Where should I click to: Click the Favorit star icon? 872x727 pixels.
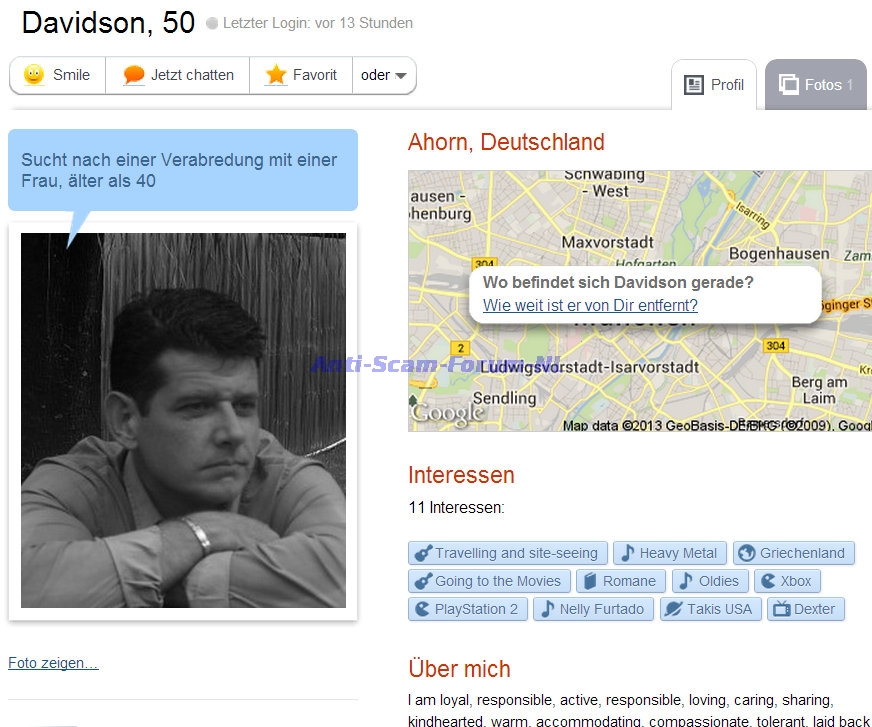point(275,75)
